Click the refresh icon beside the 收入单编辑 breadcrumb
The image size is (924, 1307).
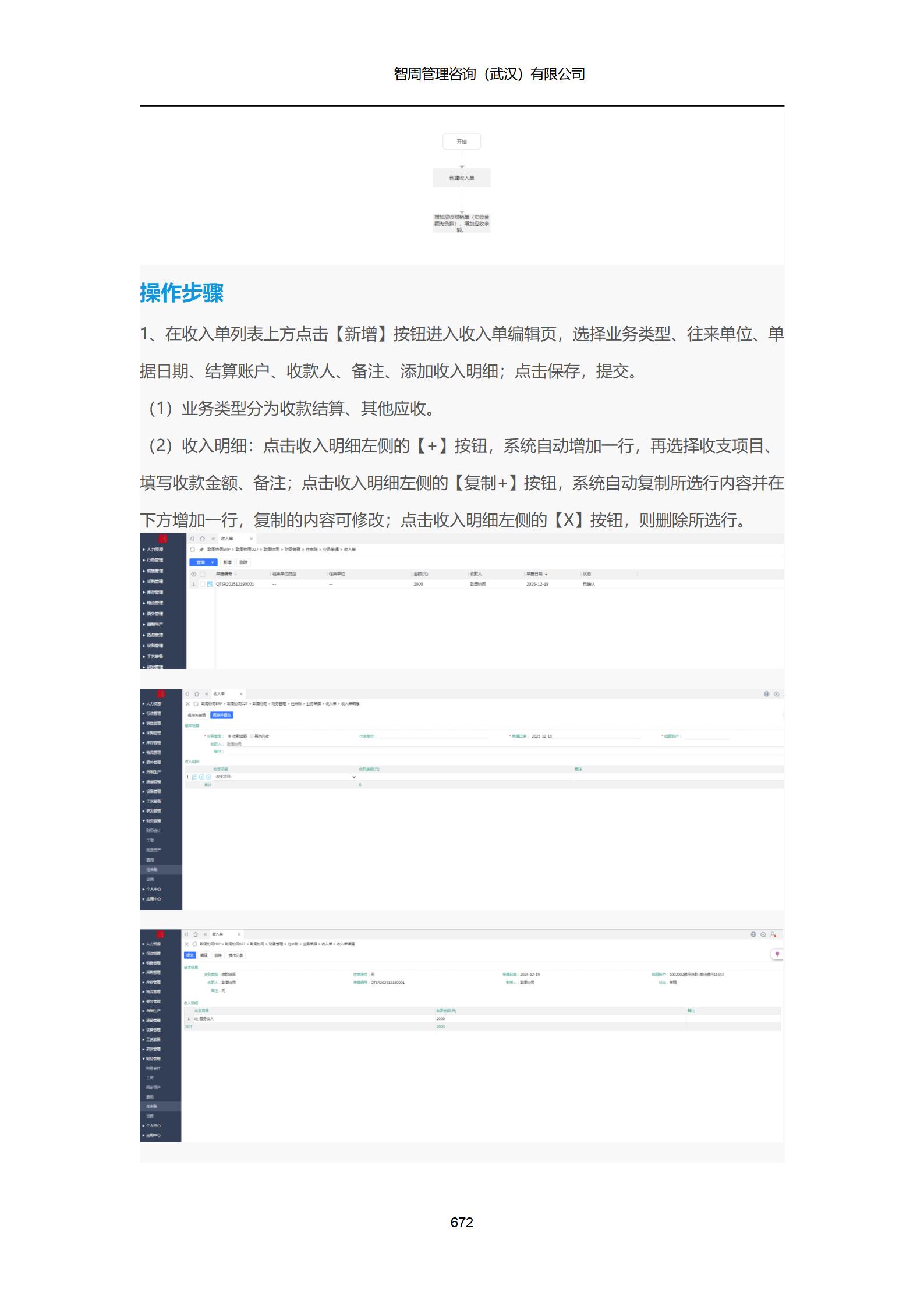click(196, 704)
